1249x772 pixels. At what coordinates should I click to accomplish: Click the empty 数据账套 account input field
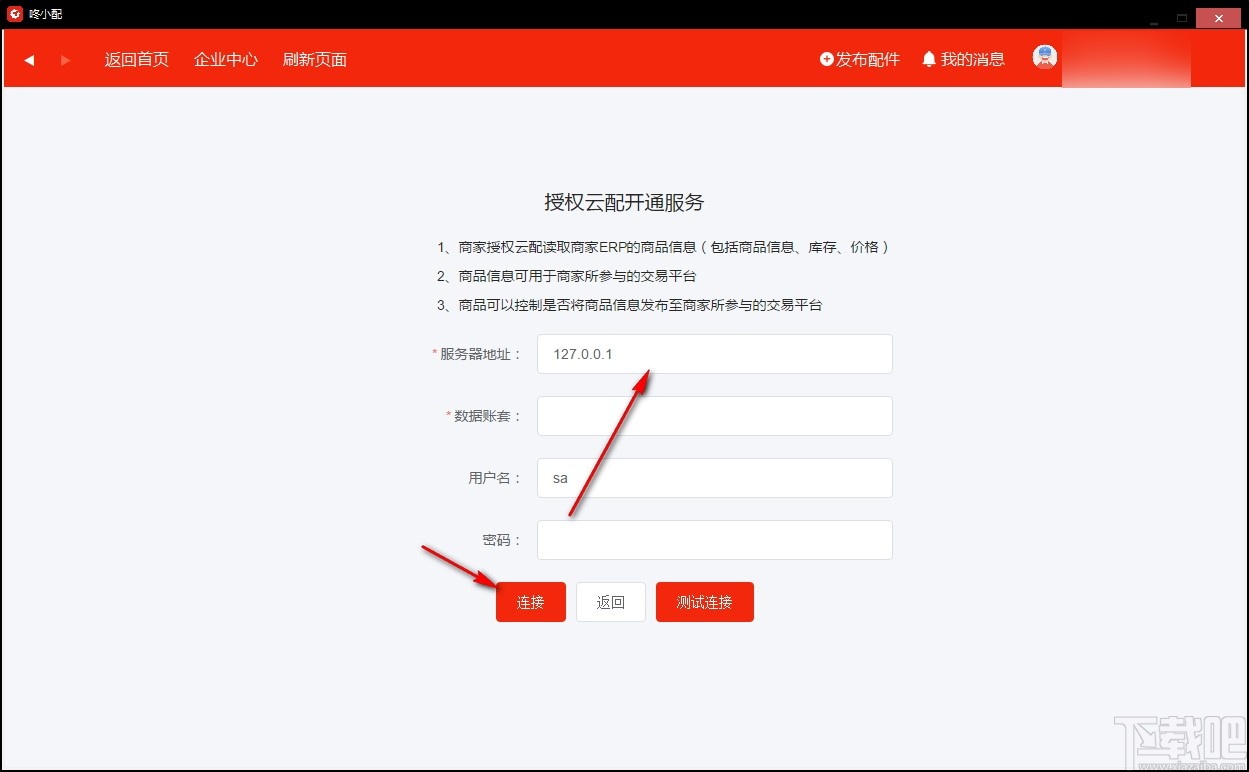coord(714,416)
